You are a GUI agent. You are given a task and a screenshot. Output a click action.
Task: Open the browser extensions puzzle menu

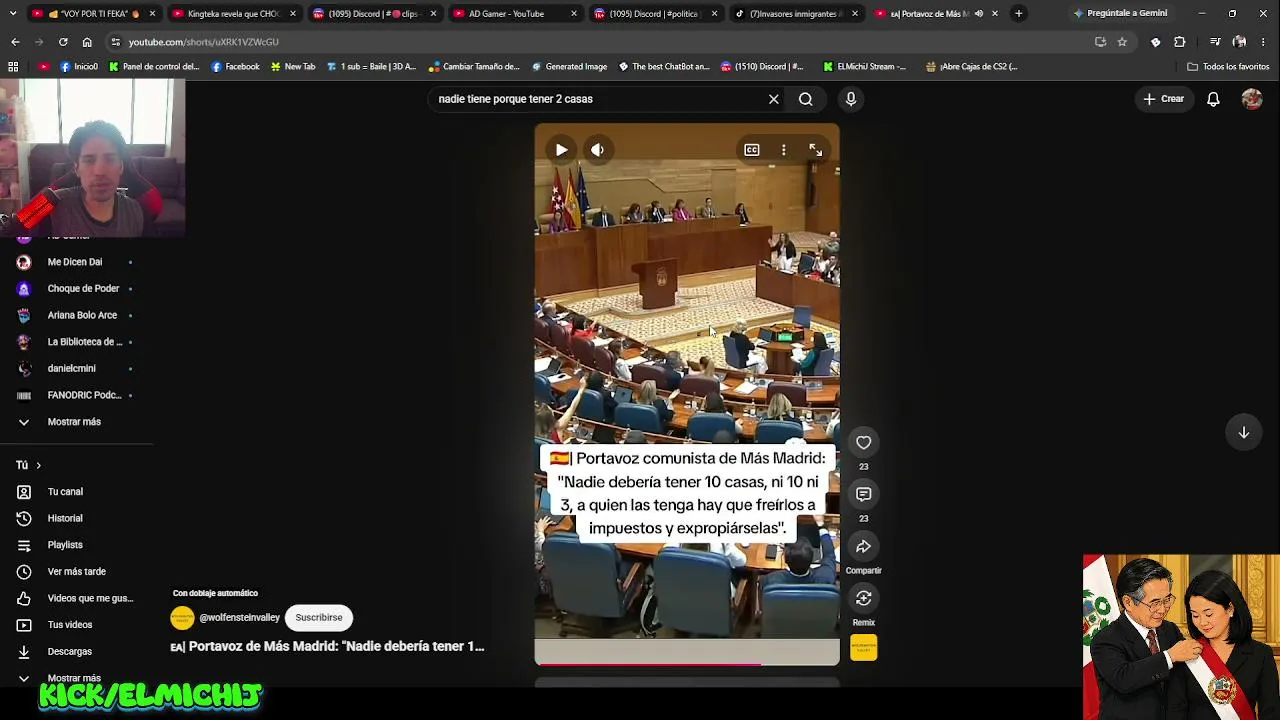click(x=1180, y=42)
